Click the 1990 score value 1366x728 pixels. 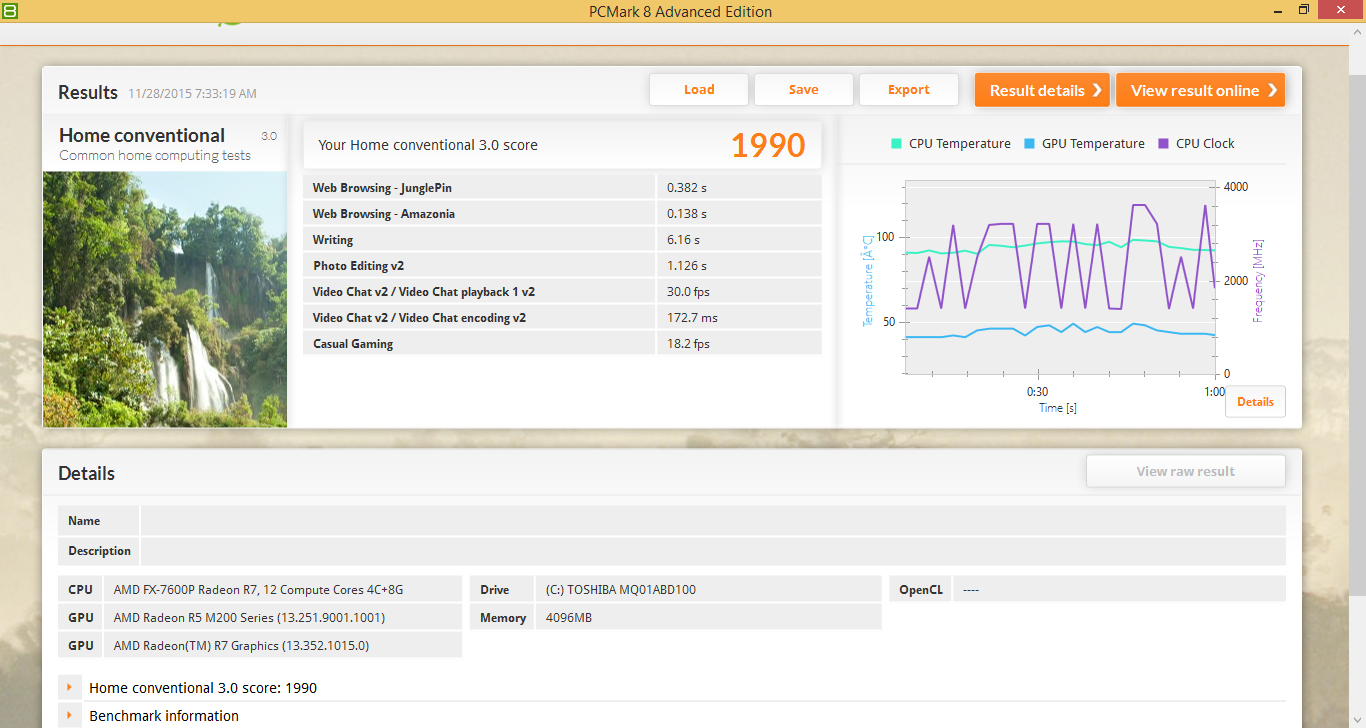[x=768, y=145]
